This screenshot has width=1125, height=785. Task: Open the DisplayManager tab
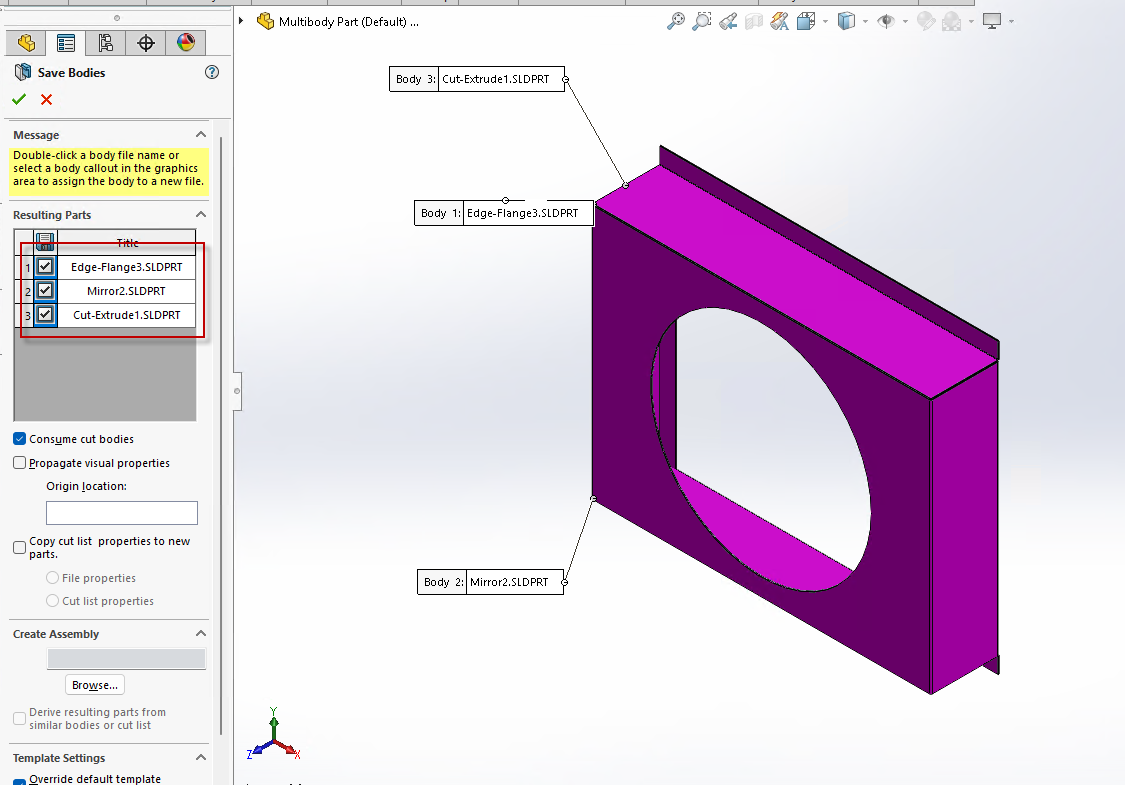pyautogui.click(x=186, y=43)
